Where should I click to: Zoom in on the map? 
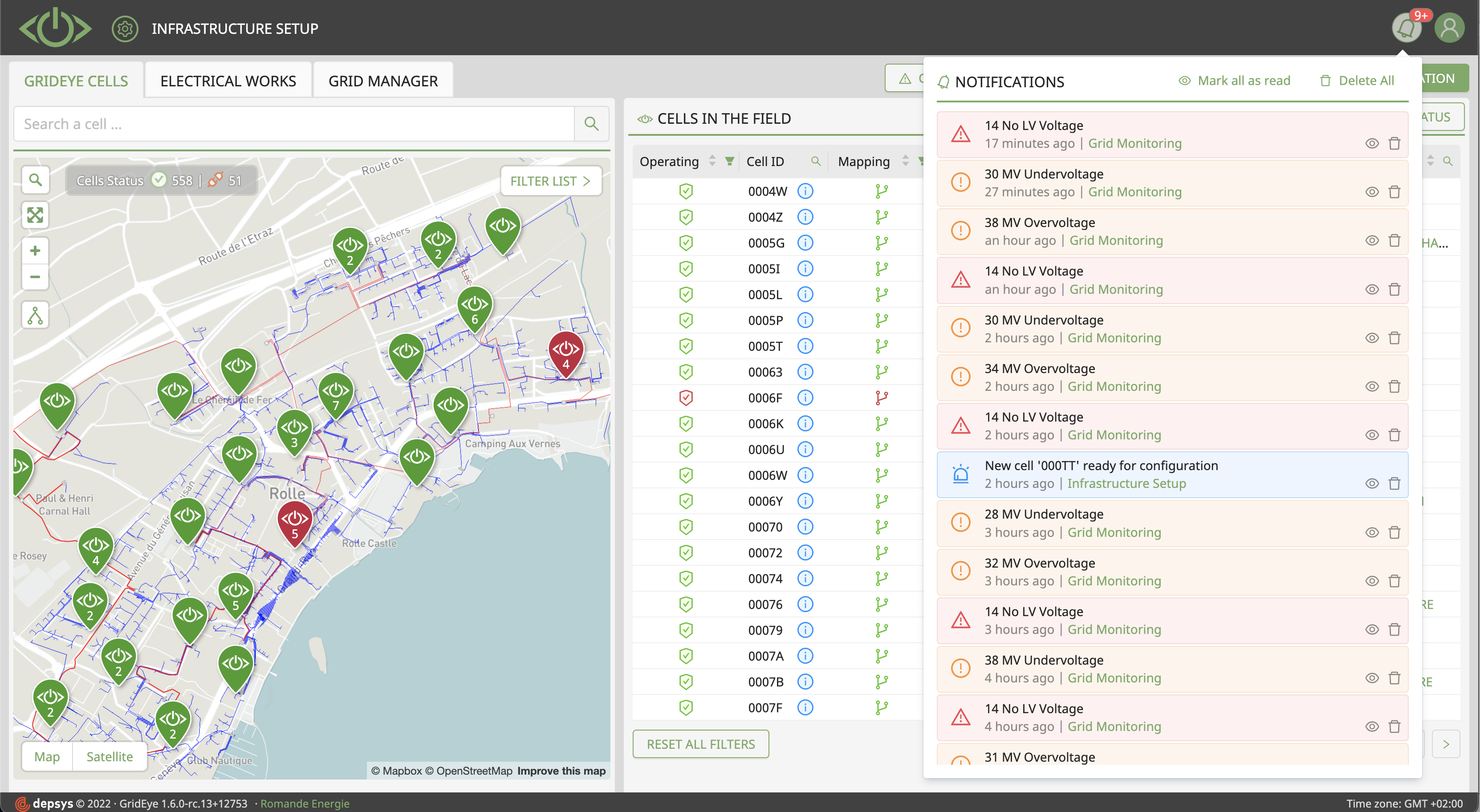point(35,250)
